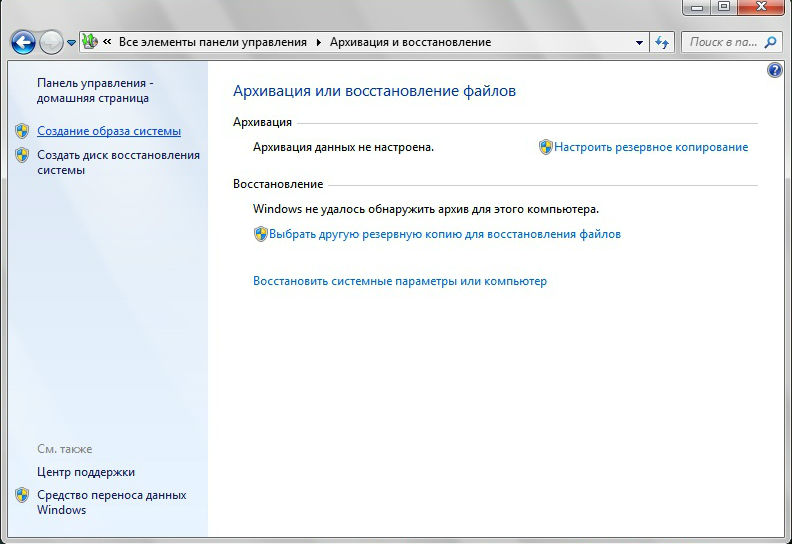792x544 pixels.
Task: Open 'Центр поддержки' in See also section
Action: tap(86, 472)
